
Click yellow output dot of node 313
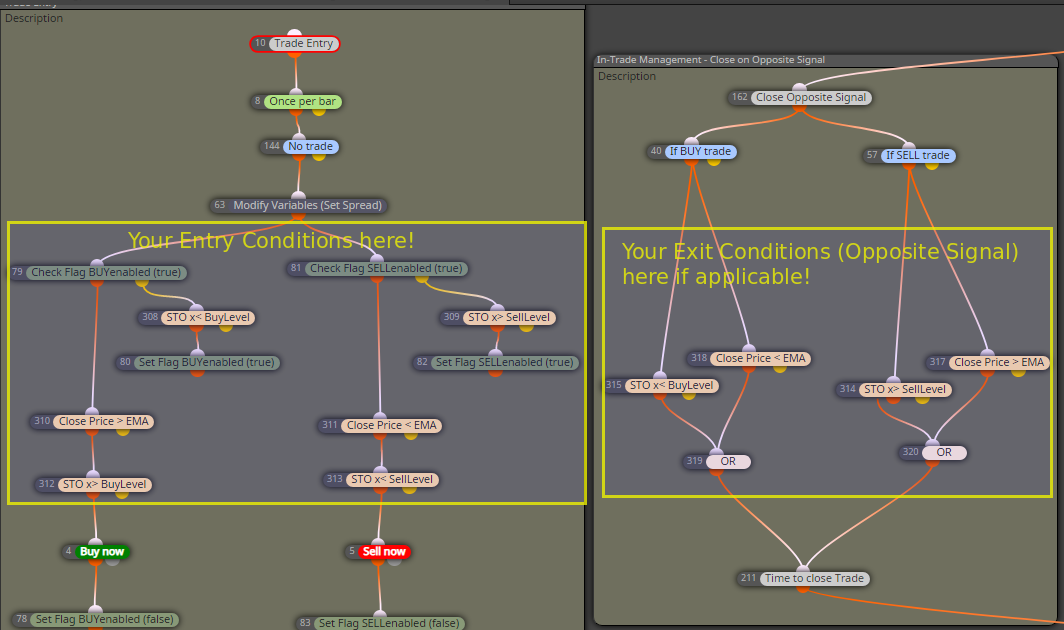(410, 489)
